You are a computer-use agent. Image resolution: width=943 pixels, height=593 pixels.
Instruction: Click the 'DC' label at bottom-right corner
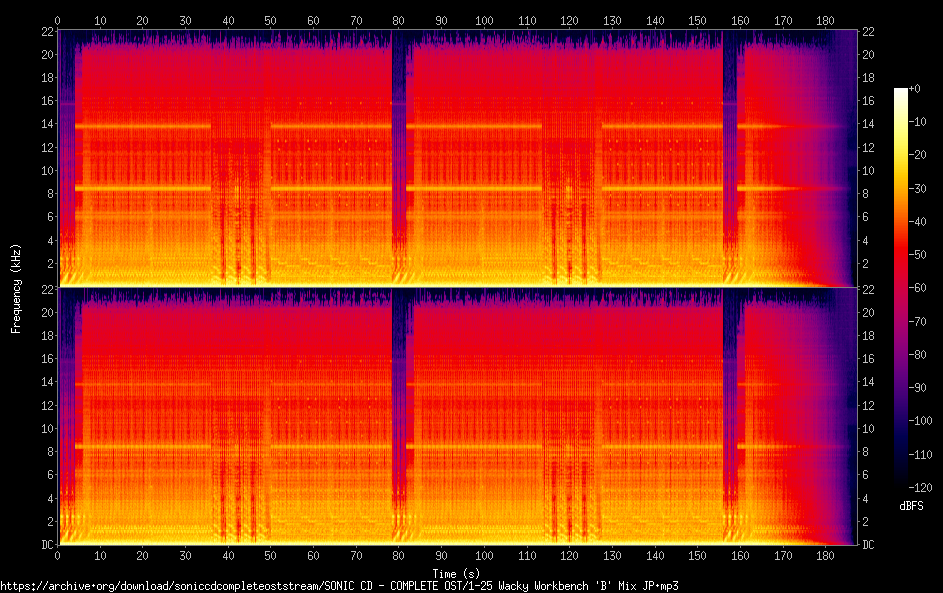tap(869, 545)
